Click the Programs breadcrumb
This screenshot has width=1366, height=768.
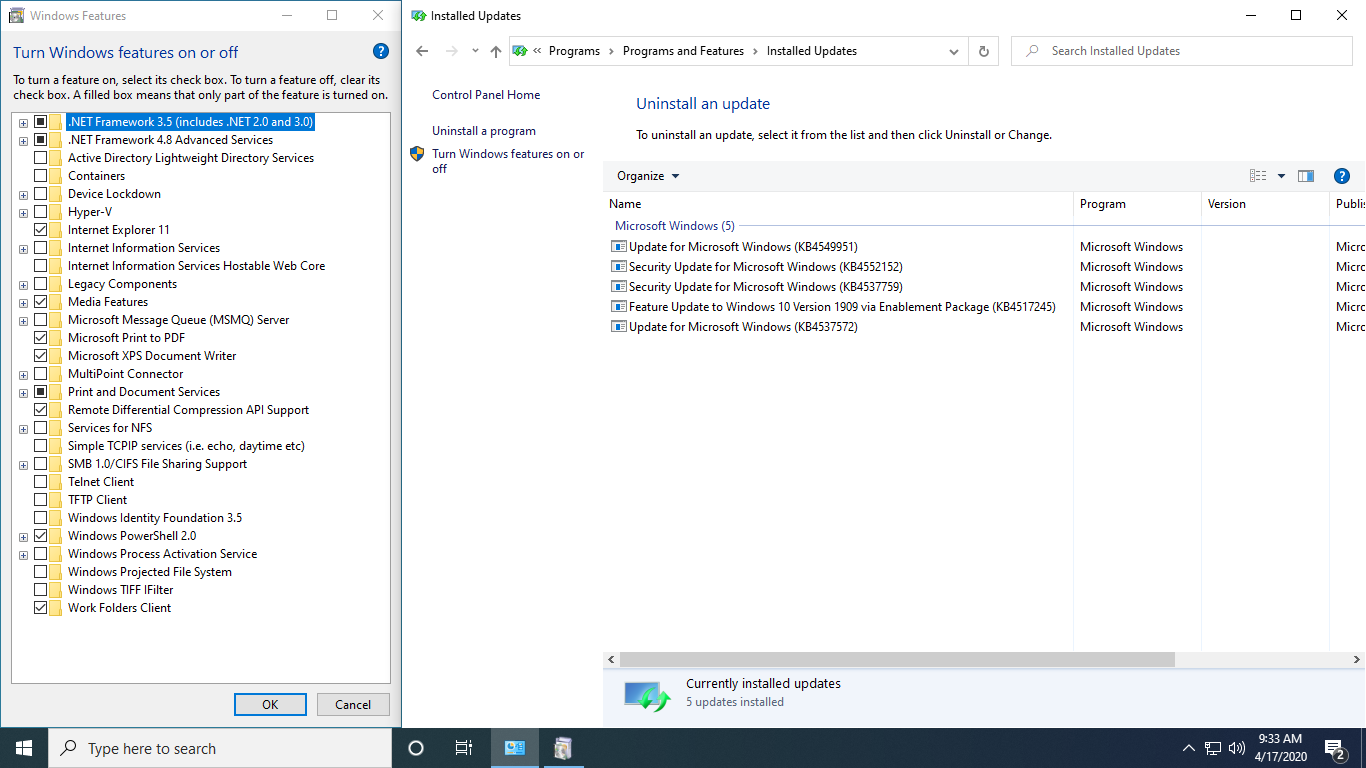pyautogui.click(x=574, y=51)
